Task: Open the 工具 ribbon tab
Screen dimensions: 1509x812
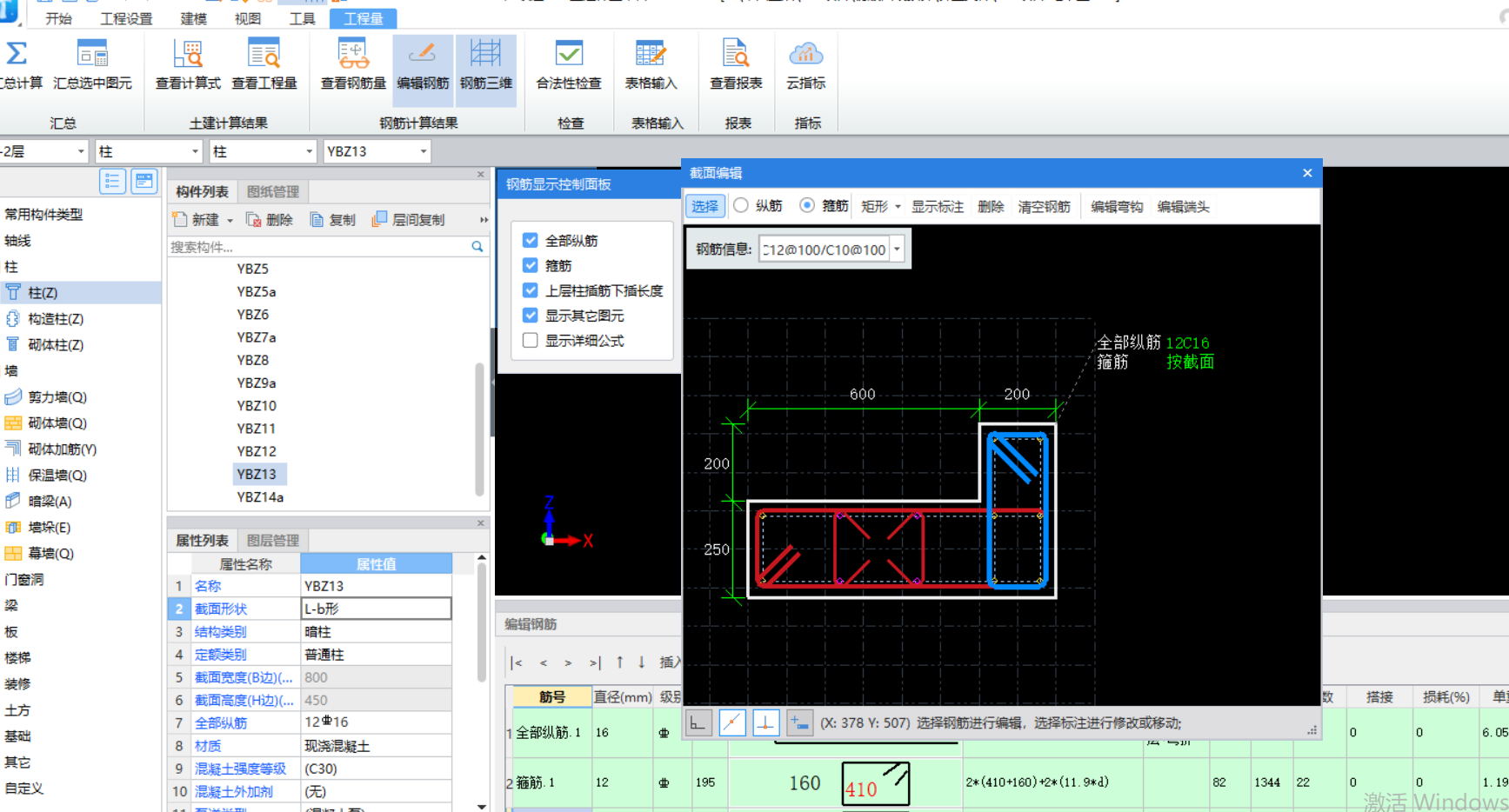Action: point(302,18)
